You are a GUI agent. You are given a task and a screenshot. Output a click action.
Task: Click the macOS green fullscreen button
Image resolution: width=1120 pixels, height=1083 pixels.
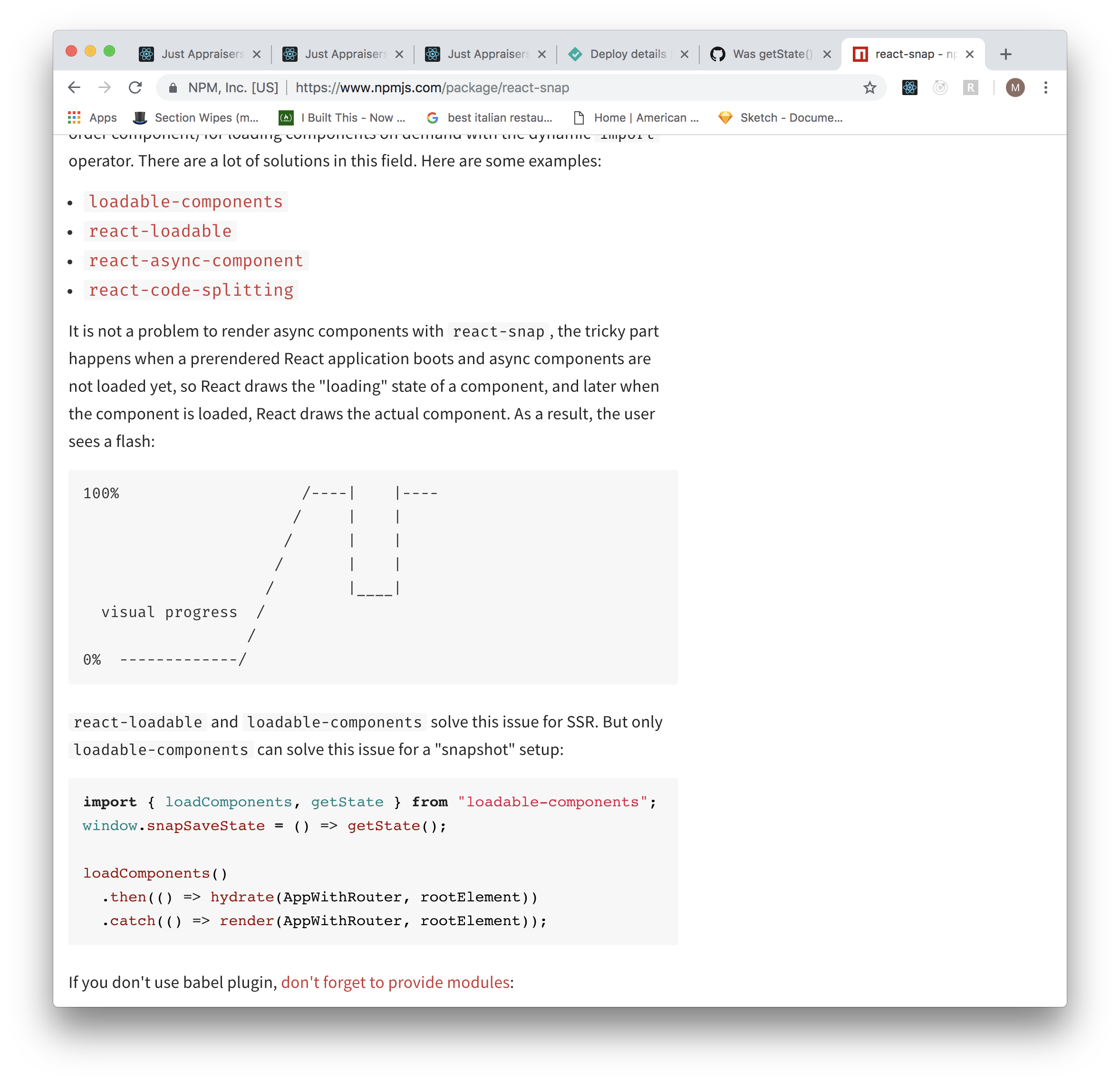click(x=109, y=51)
